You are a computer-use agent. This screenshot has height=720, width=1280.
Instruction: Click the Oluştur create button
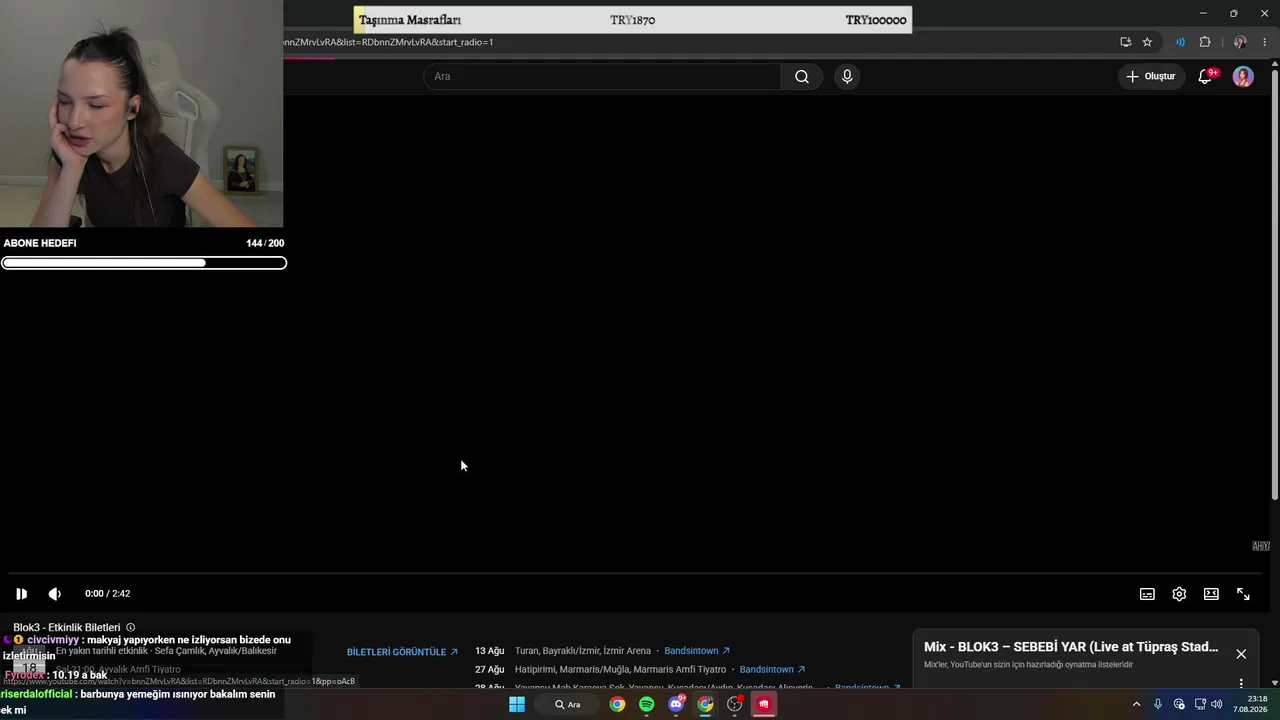pos(1150,76)
